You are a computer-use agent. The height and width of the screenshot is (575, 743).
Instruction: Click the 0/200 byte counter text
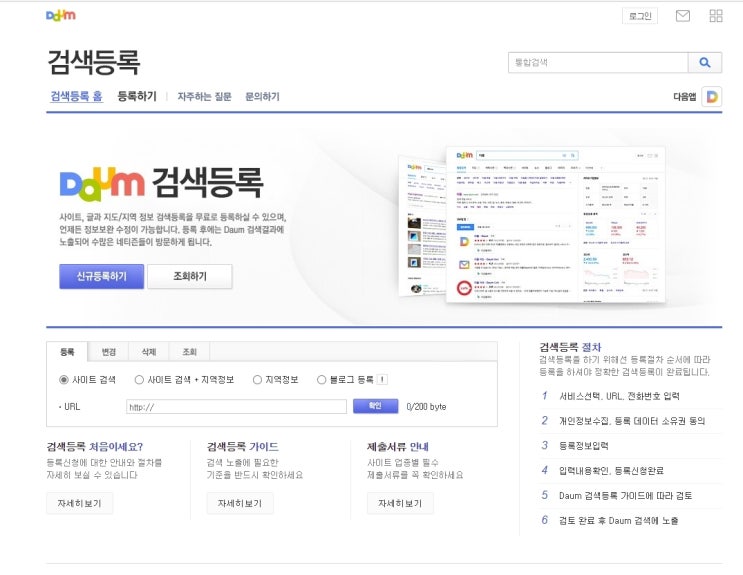[426, 407]
